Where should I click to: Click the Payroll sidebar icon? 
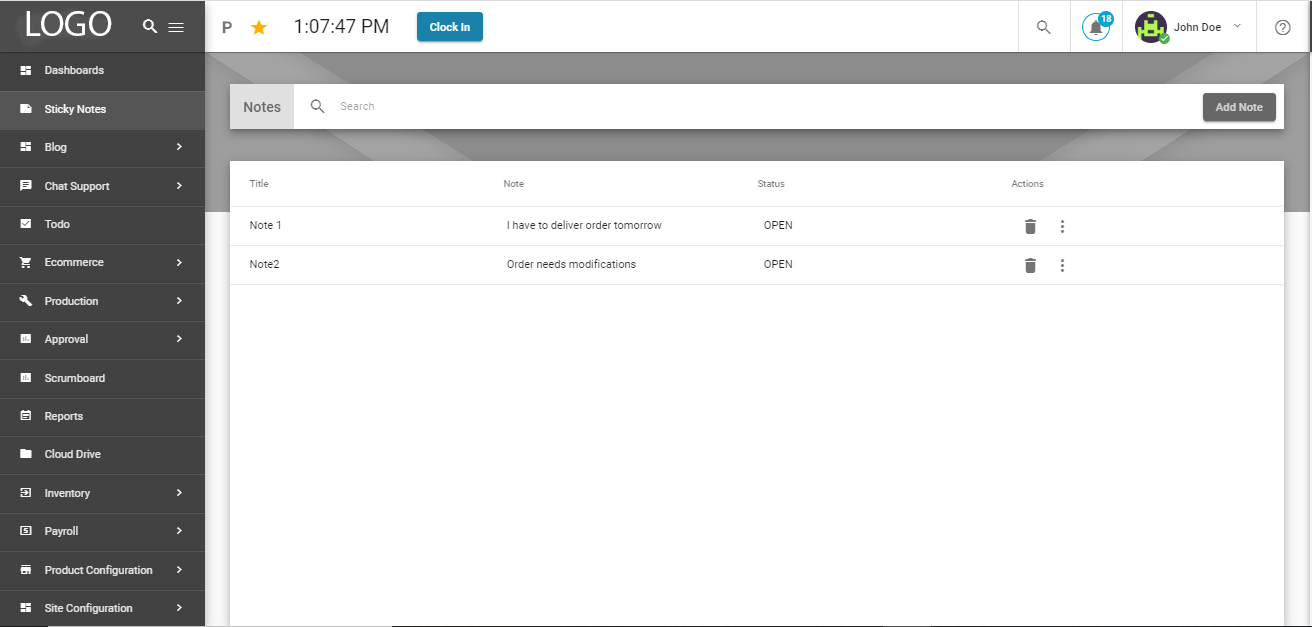[x=26, y=531]
